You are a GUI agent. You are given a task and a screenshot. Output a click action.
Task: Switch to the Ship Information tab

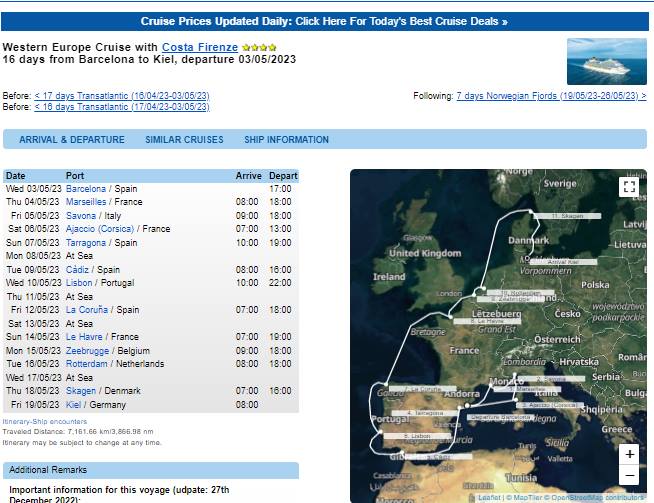point(286,140)
